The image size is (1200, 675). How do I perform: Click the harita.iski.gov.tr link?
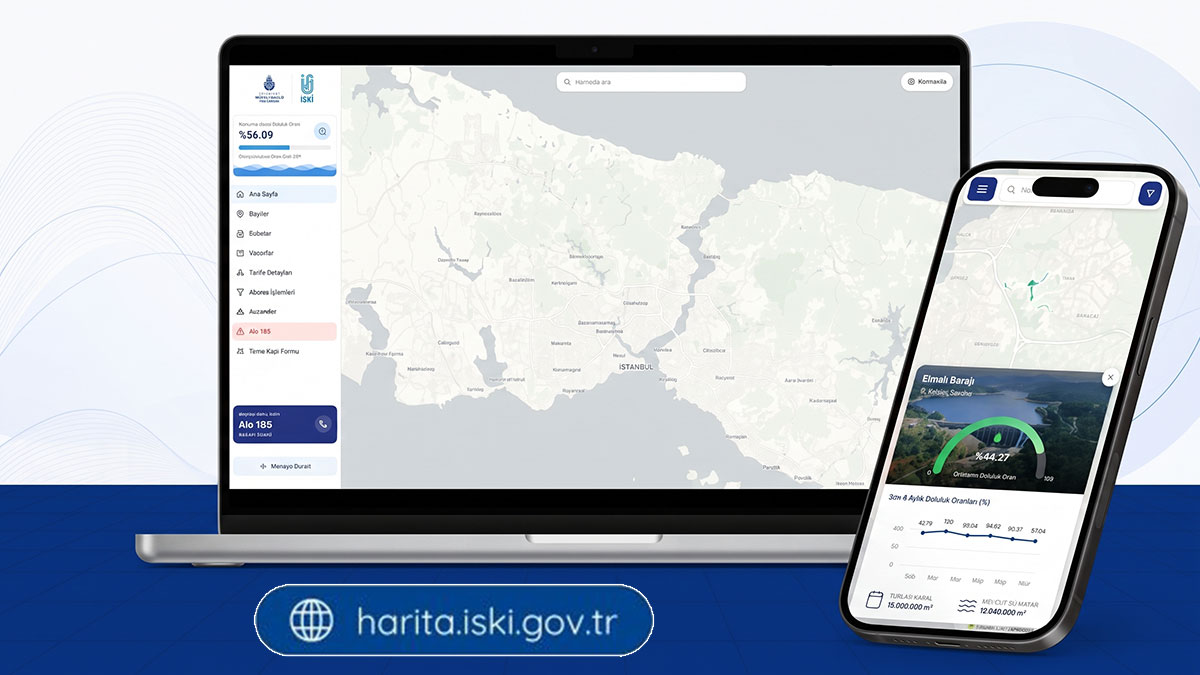pyautogui.click(x=487, y=622)
